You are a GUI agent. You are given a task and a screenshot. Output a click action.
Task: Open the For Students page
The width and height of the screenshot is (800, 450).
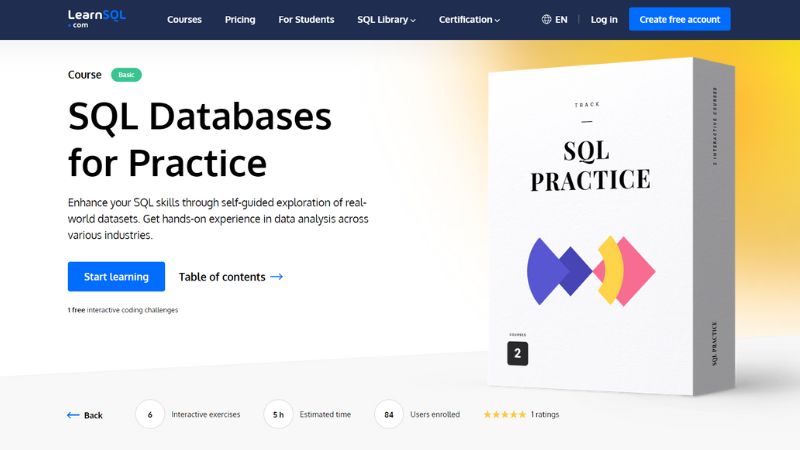click(306, 19)
